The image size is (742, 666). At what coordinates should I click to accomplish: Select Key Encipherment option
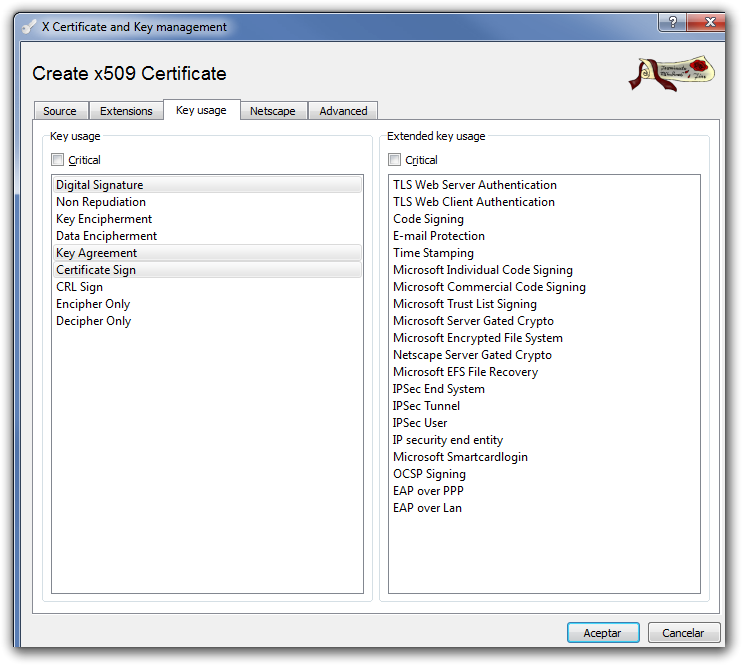pos(104,219)
